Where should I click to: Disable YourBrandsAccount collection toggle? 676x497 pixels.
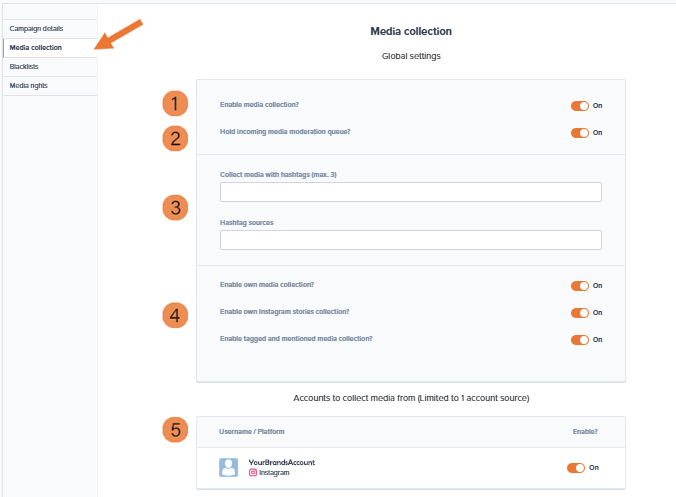[575, 467]
